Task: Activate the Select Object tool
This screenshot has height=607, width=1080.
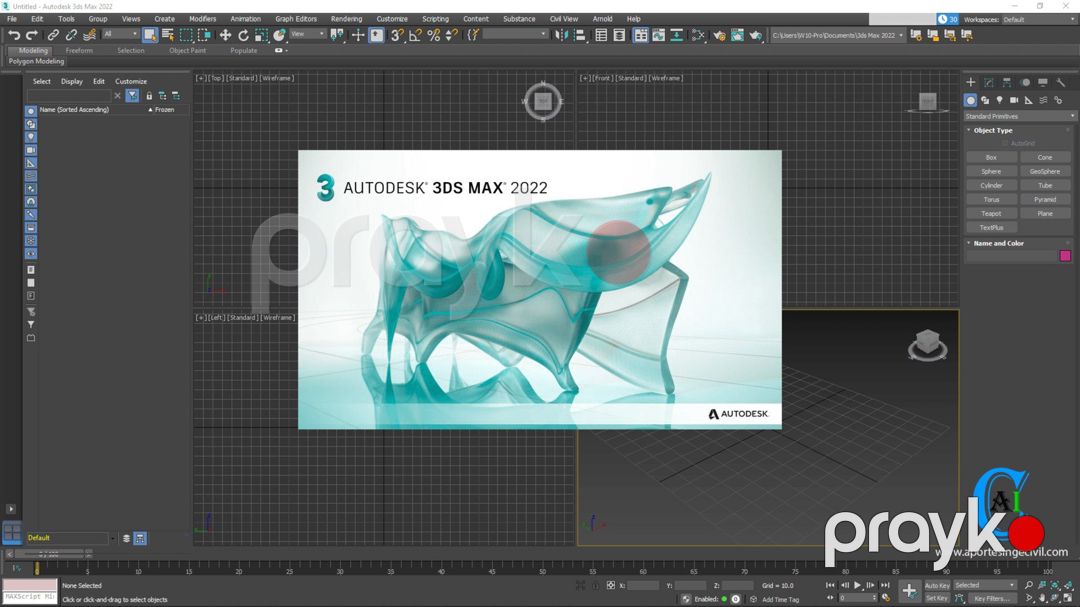Action: click(149, 35)
